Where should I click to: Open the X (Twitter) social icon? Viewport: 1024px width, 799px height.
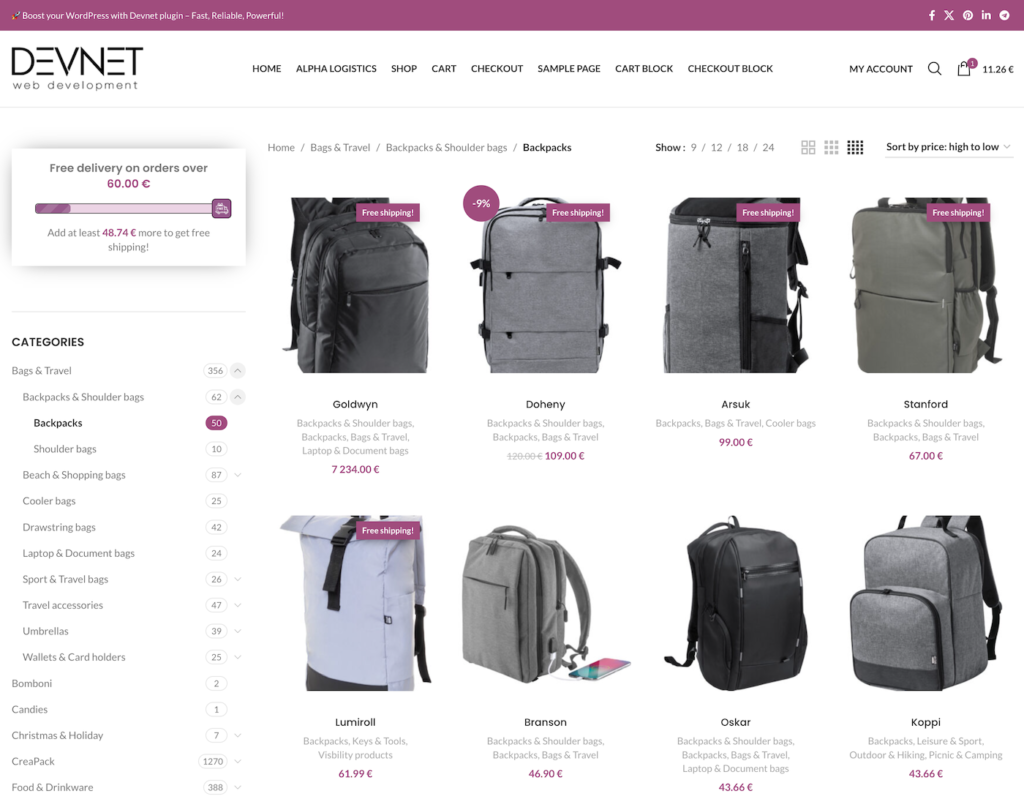(x=949, y=15)
